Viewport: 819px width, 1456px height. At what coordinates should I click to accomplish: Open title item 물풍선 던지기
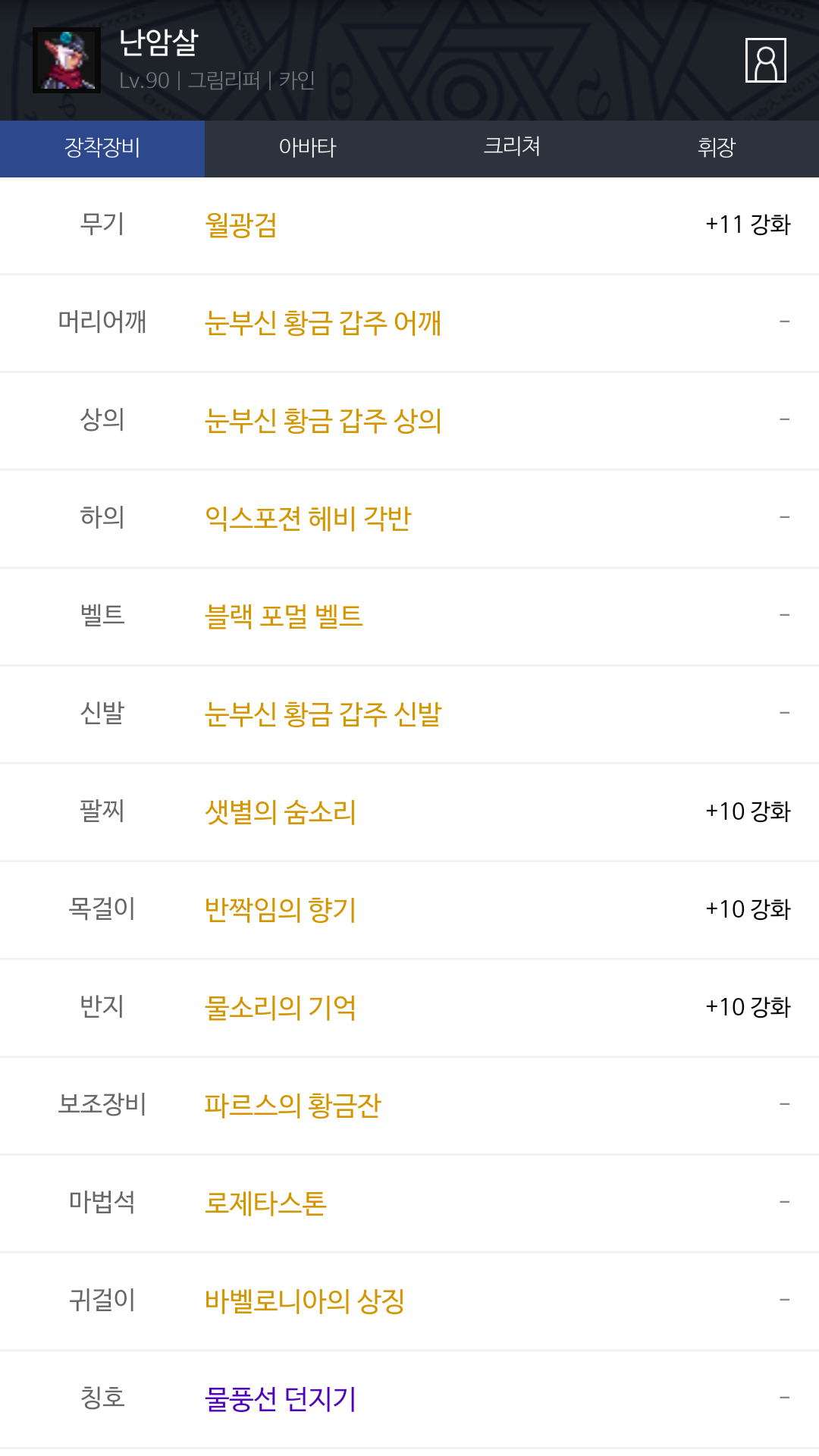[281, 1399]
